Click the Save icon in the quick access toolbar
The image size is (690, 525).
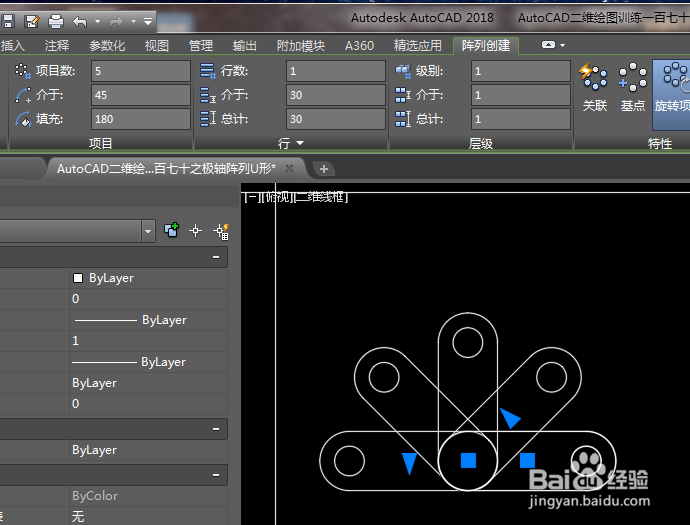[x=7, y=21]
